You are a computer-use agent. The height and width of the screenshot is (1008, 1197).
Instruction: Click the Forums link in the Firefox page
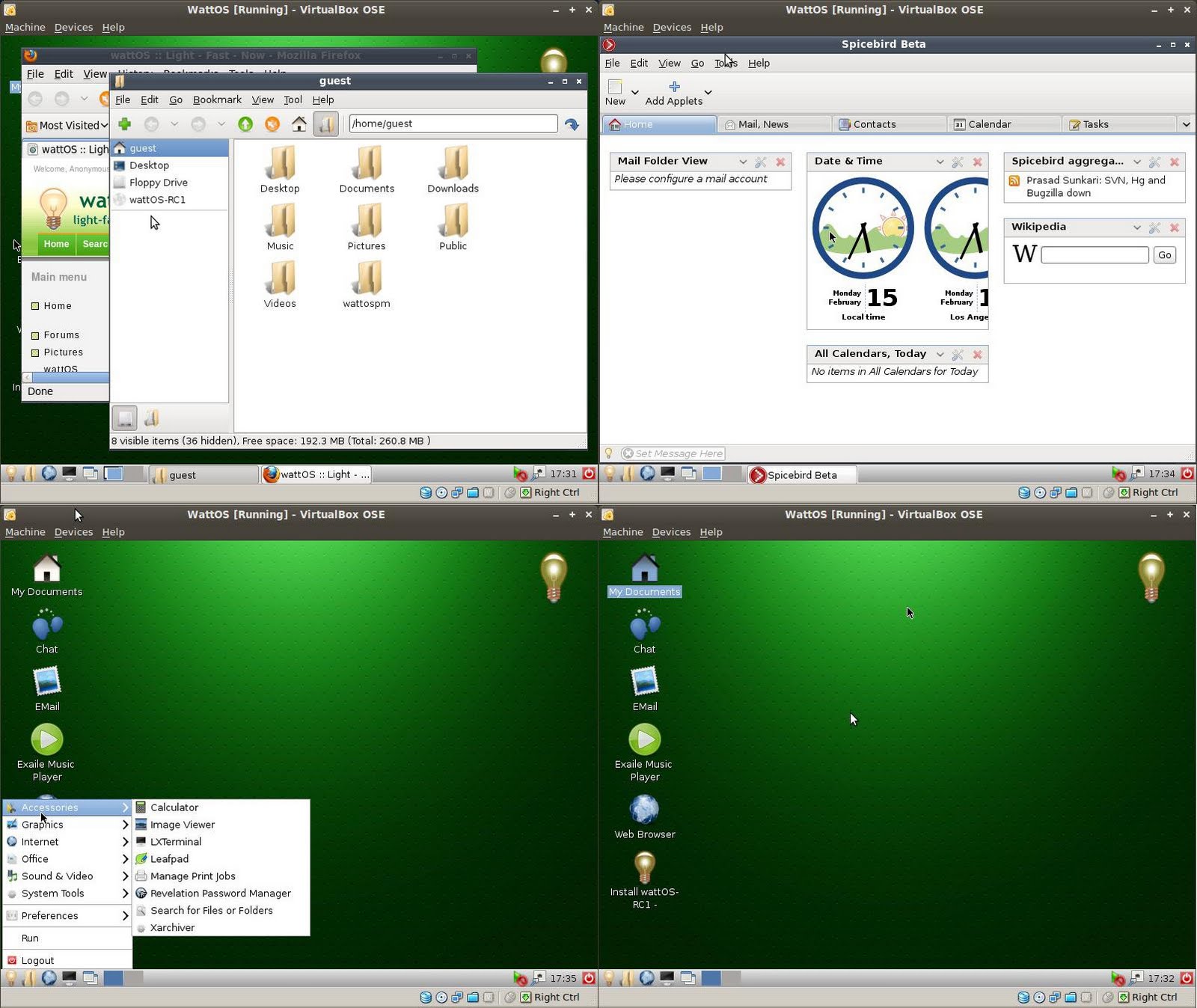click(x=61, y=335)
